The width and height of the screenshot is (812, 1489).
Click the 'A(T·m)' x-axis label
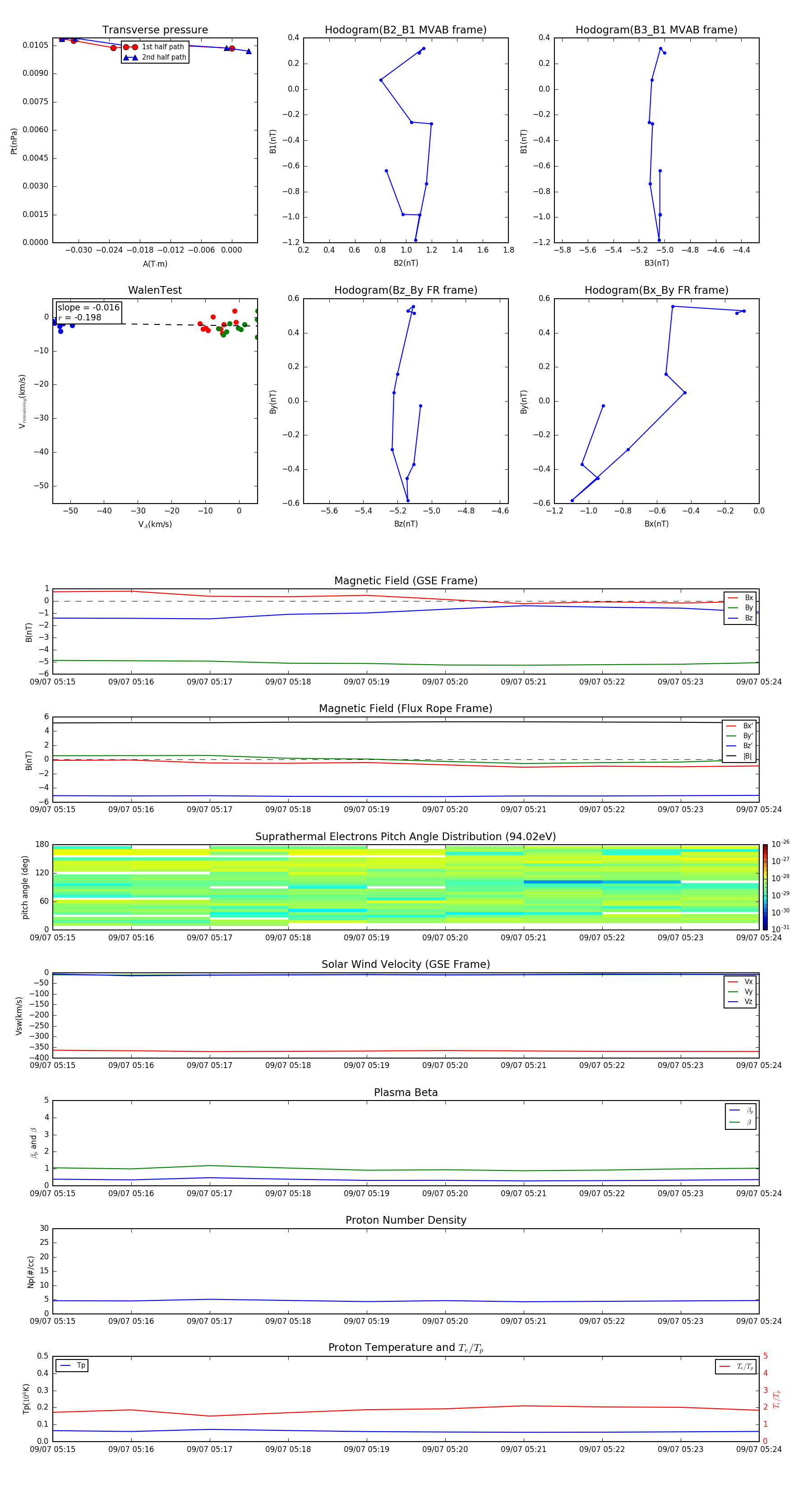coord(155,264)
